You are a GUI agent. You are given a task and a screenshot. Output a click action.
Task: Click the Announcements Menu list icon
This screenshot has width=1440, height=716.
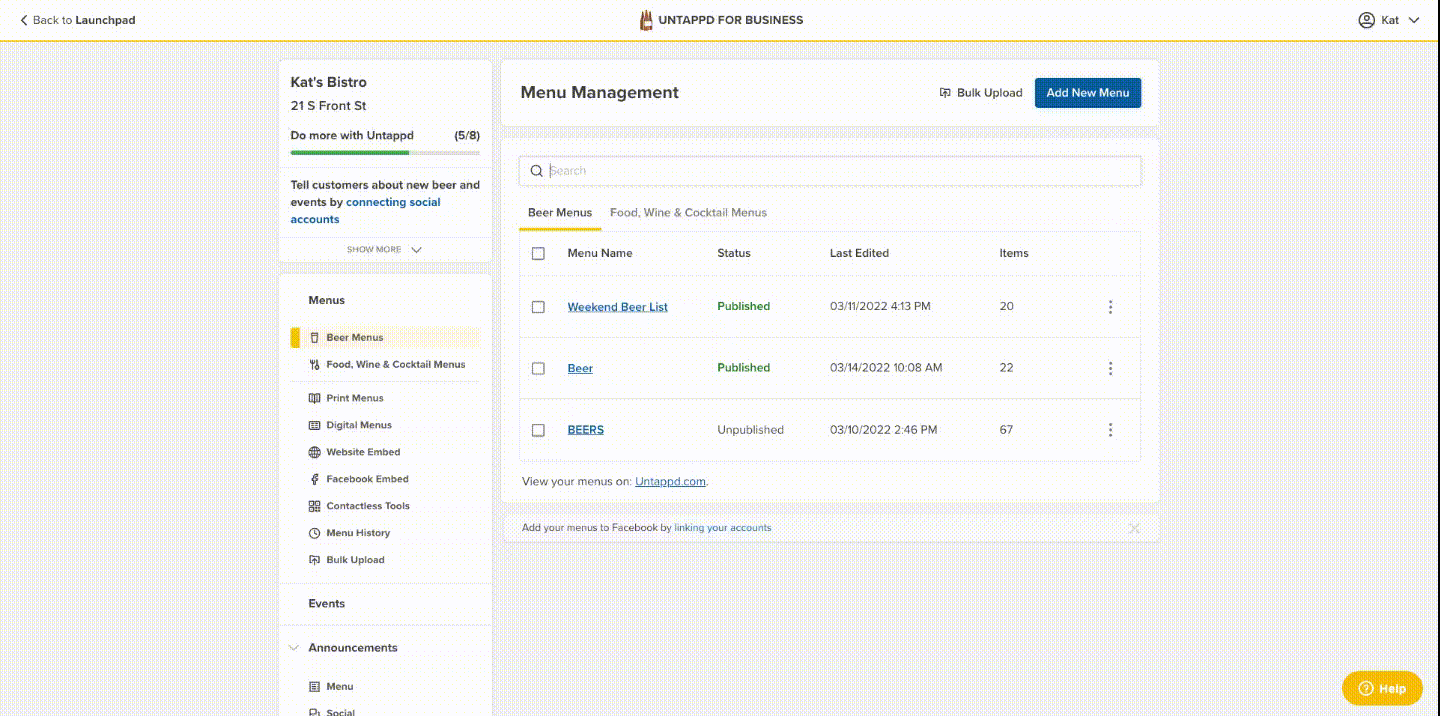315,687
